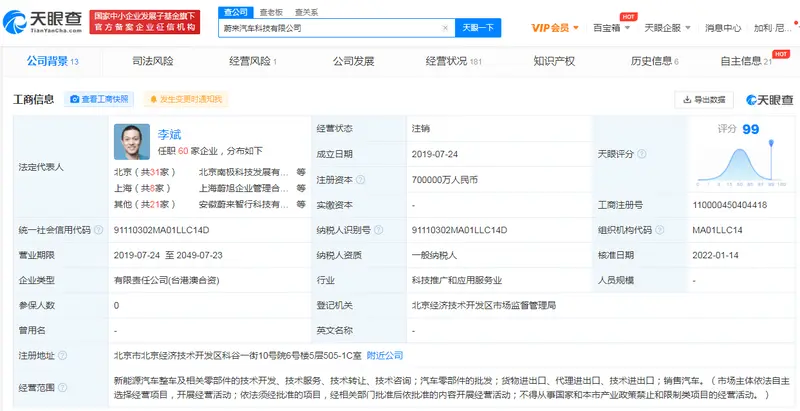
Task: Click the help icon beside 注册资本
Action: tap(360, 179)
